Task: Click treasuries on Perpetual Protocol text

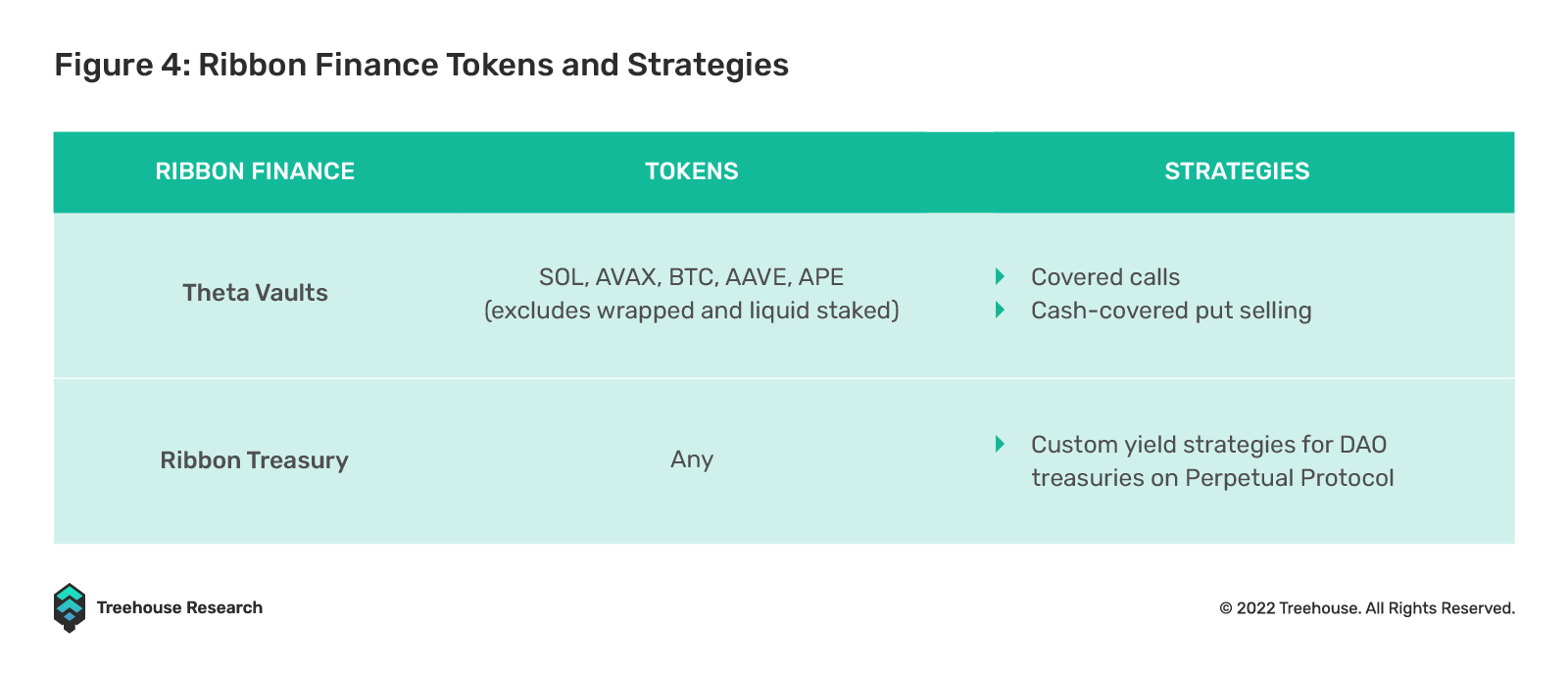Action: (x=1212, y=478)
